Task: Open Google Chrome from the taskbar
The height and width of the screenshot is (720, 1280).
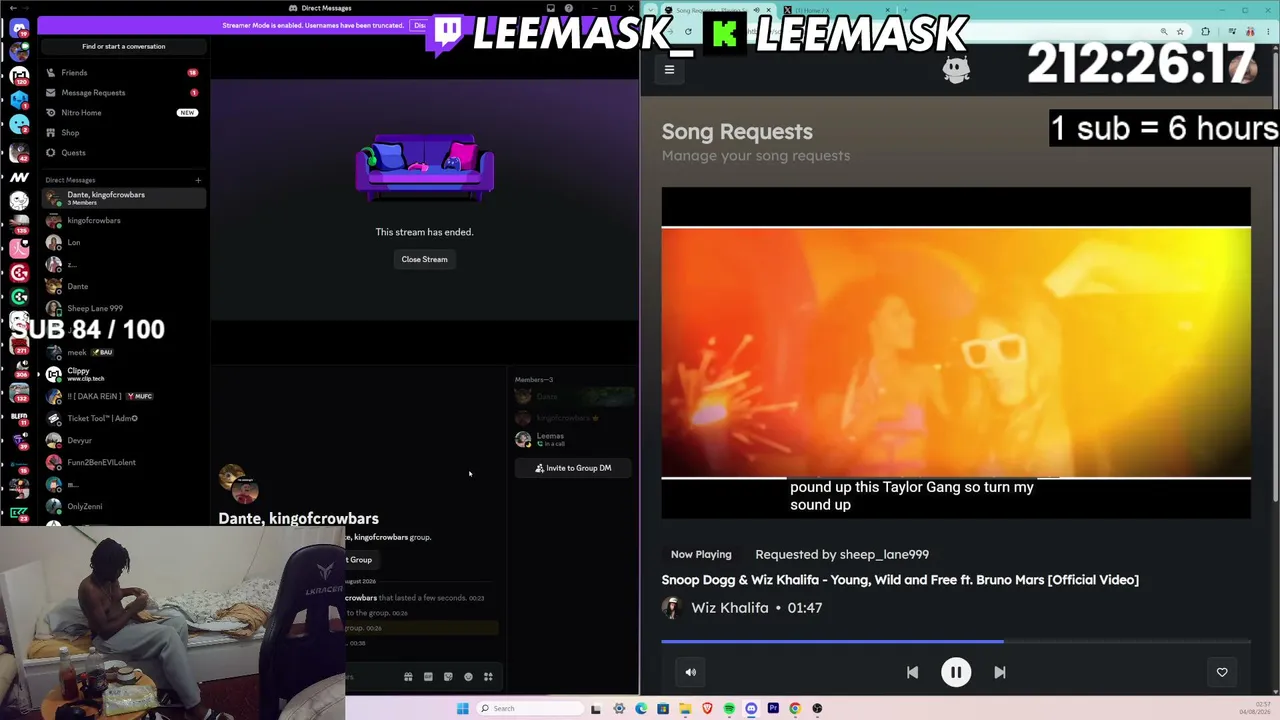Action: point(795,708)
